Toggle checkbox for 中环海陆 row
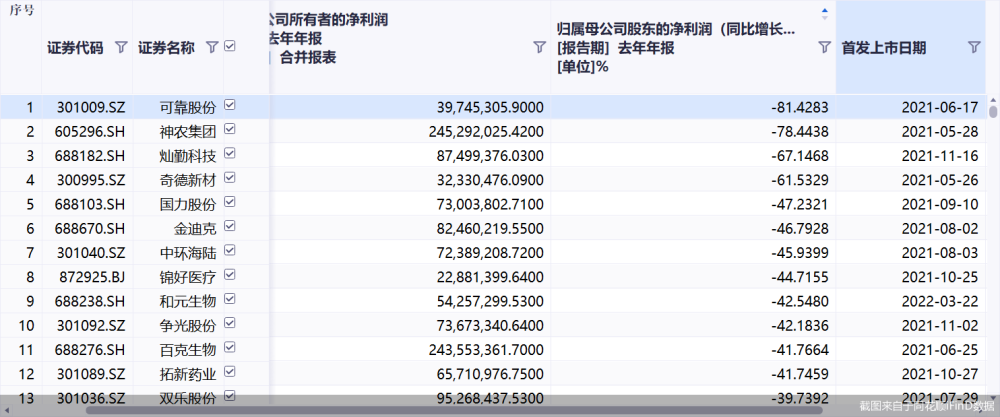The image size is (1000, 417). 230,250
